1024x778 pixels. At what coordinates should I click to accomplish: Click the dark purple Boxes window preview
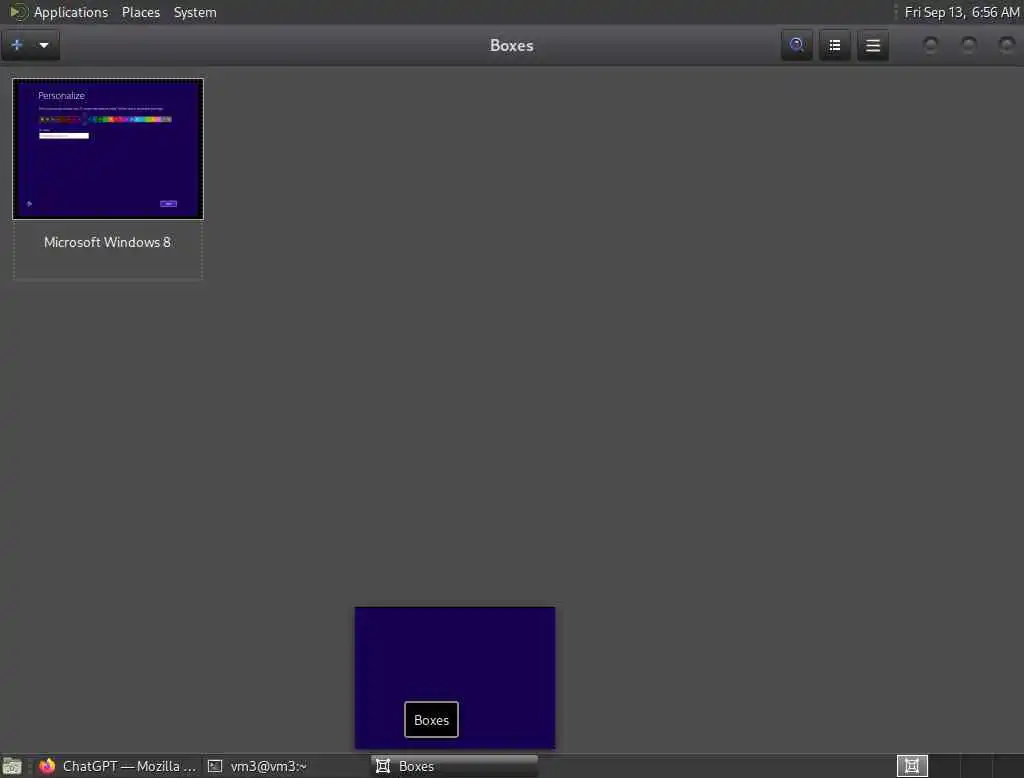point(455,677)
